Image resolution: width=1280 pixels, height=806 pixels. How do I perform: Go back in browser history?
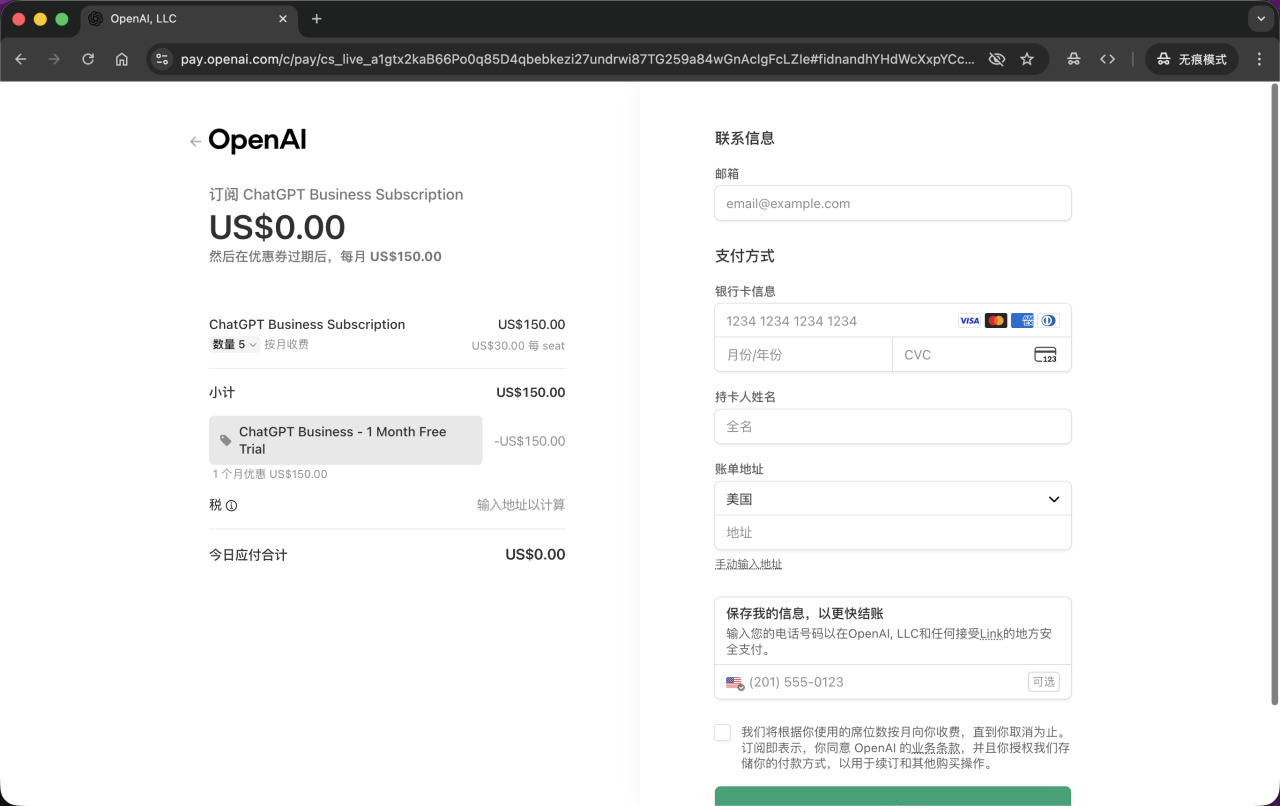coord(21,59)
